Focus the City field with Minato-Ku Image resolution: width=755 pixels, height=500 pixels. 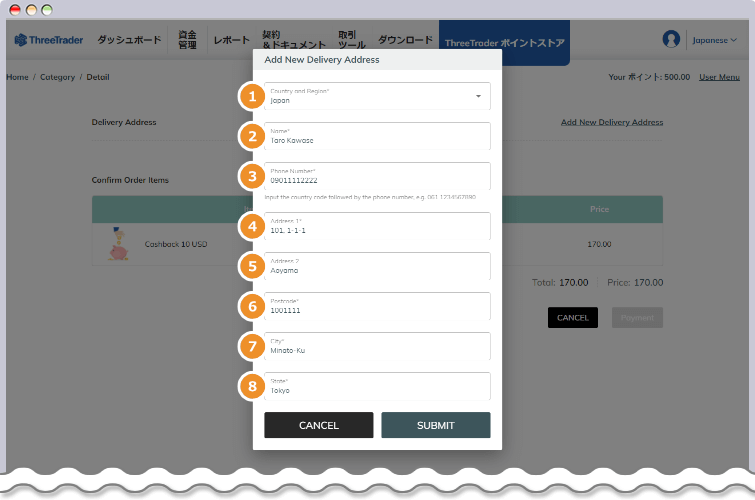[377, 346]
